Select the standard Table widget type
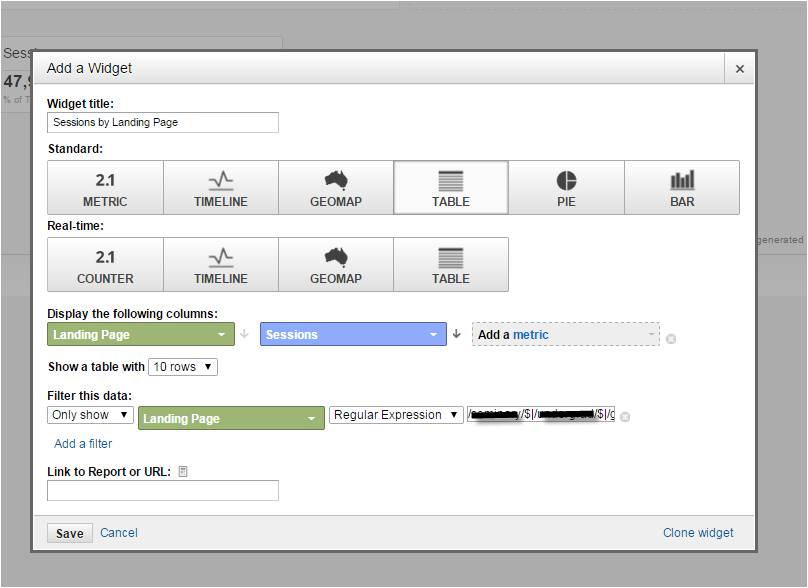This screenshot has height=588, width=808. [451, 188]
